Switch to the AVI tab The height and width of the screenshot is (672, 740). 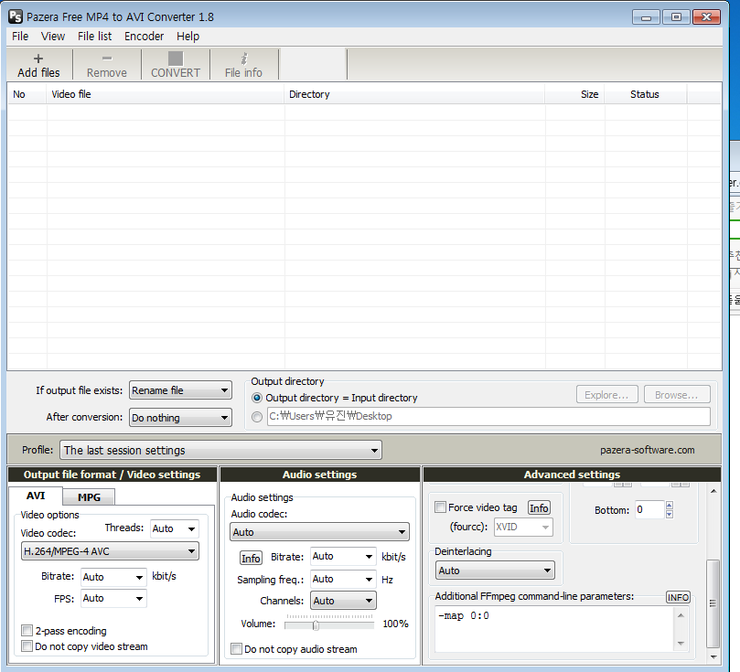point(35,496)
